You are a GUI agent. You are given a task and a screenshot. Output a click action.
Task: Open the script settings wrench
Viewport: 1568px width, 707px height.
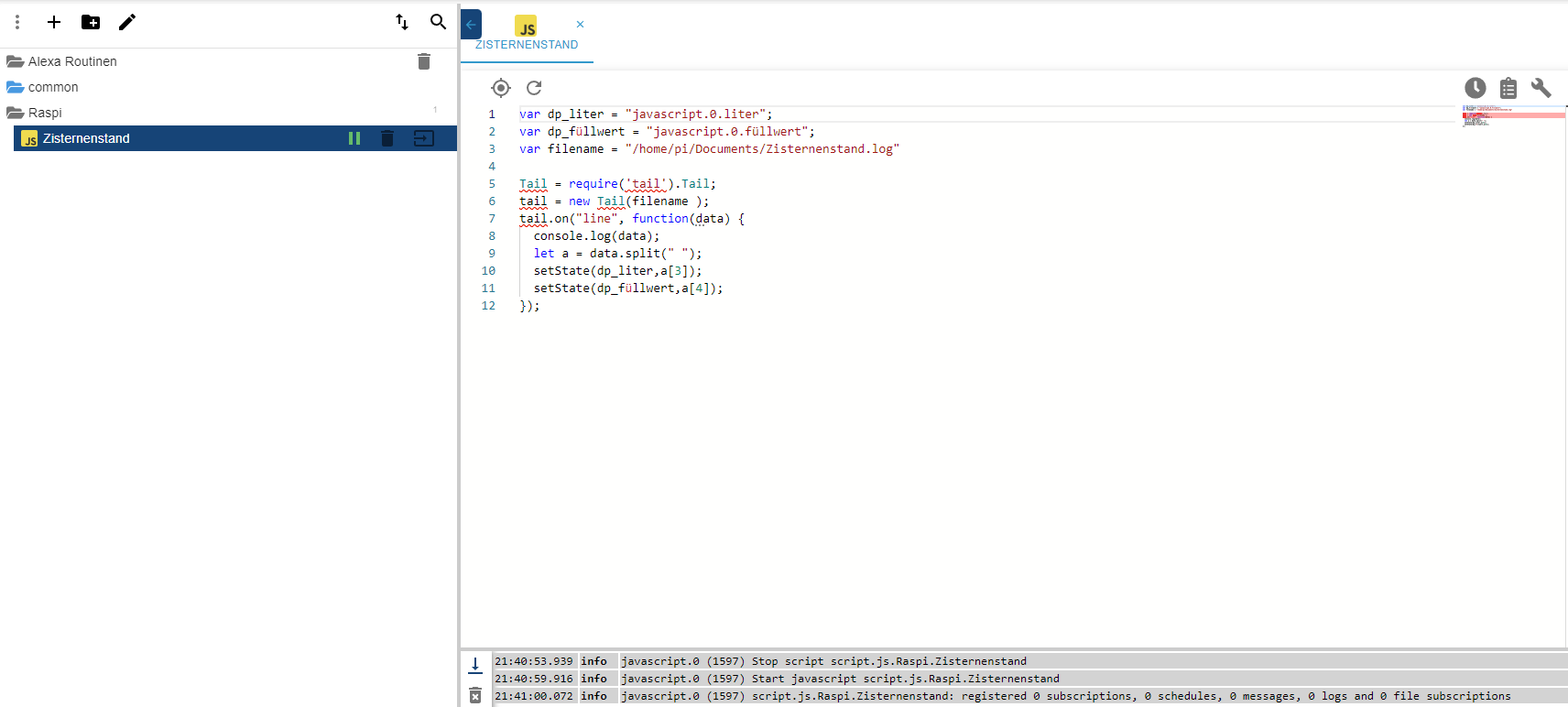pyautogui.click(x=1541, y=88)
